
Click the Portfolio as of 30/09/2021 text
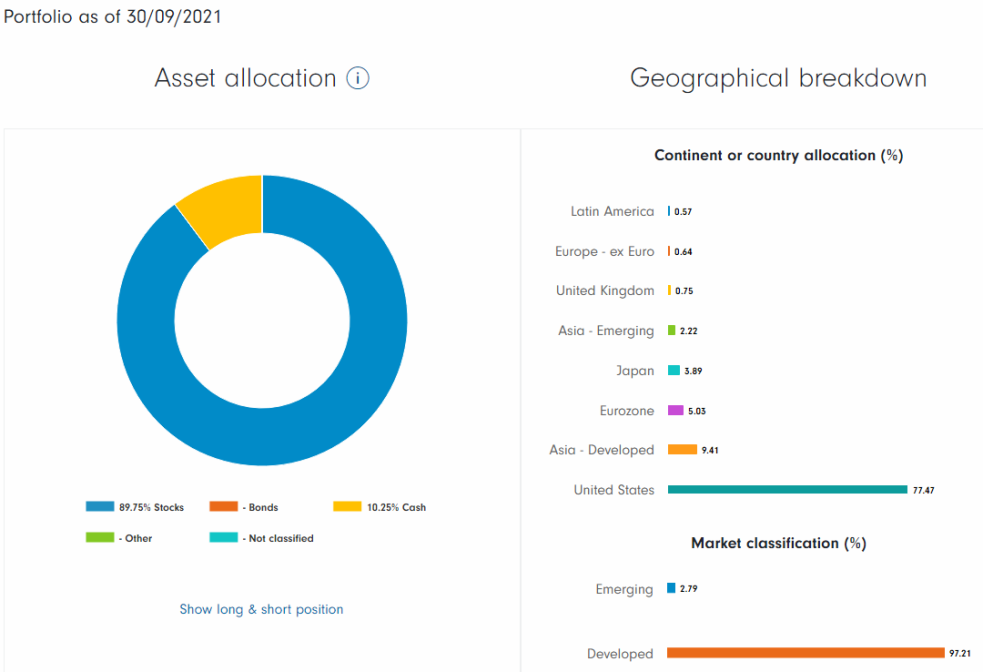click(112, 16)
